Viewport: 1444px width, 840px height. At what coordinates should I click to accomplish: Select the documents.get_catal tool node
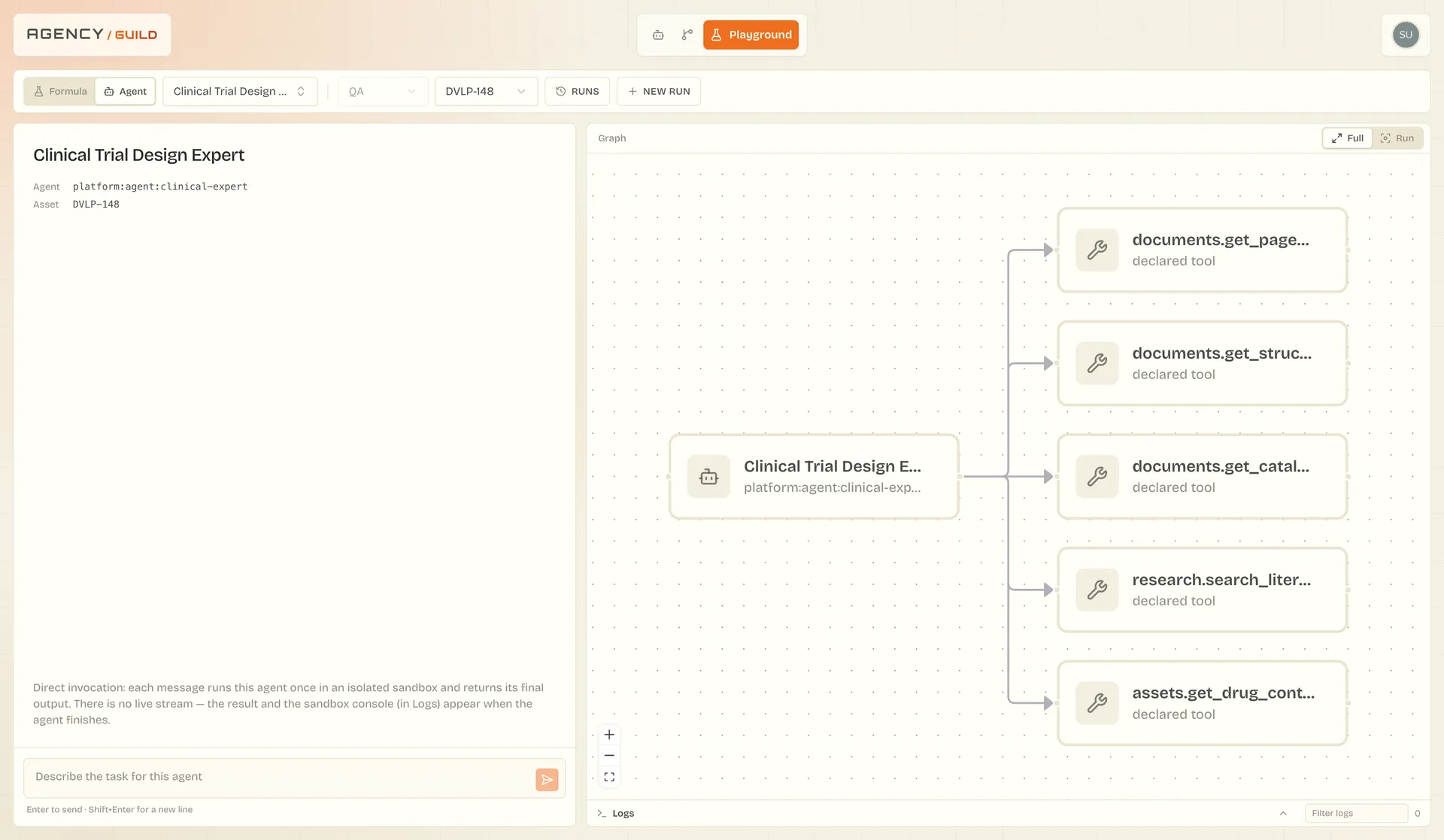pyautogui.click(x=1202, y=477)
